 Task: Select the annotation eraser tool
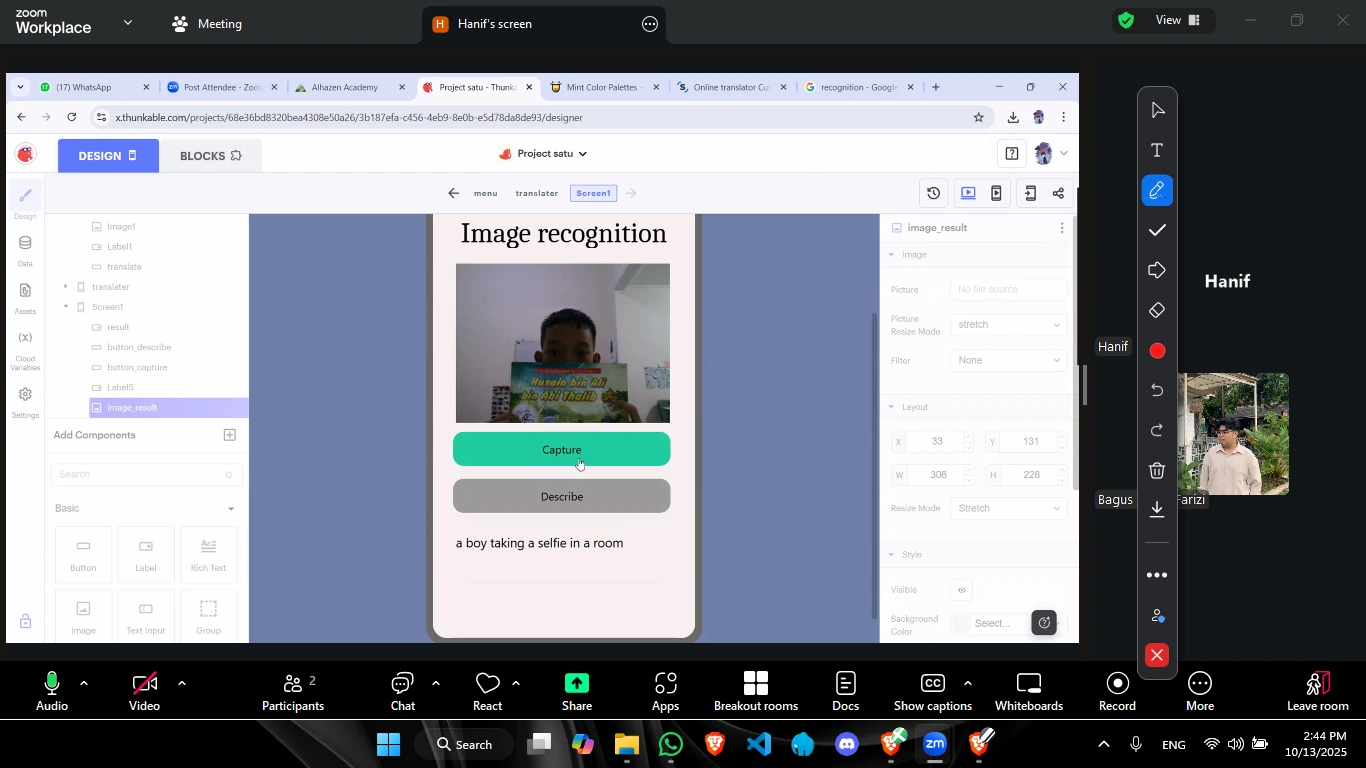pos(1157,311)
